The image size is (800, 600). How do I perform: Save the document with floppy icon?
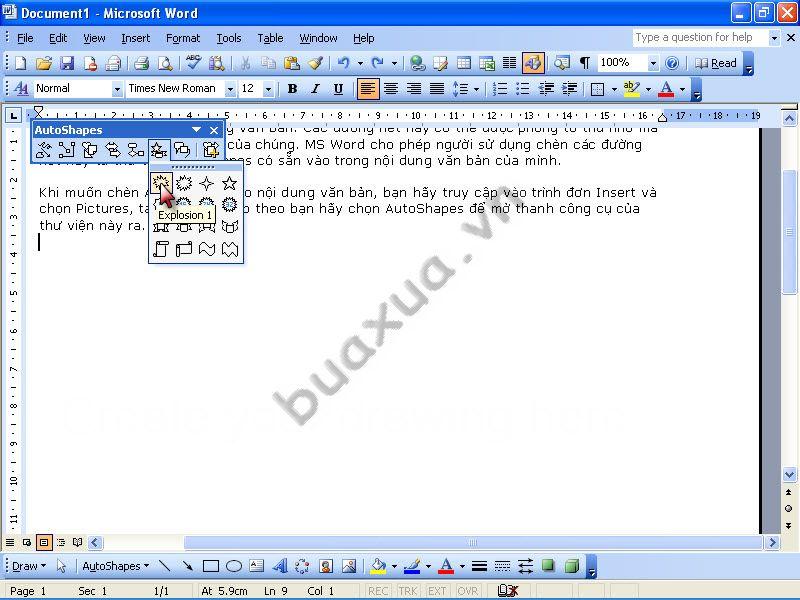[x=67, y=63]
